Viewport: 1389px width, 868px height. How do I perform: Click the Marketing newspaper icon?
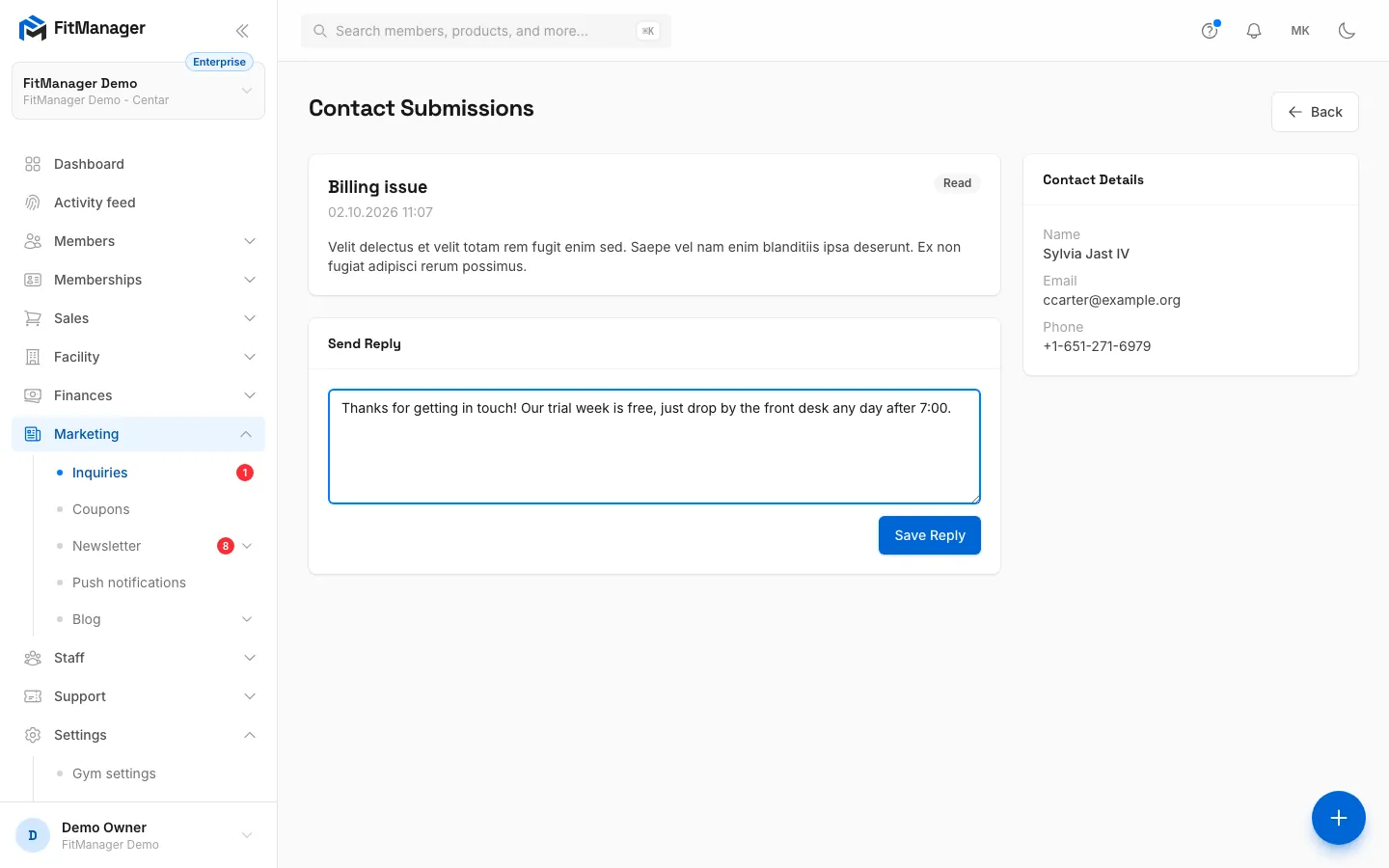(33, 434)
